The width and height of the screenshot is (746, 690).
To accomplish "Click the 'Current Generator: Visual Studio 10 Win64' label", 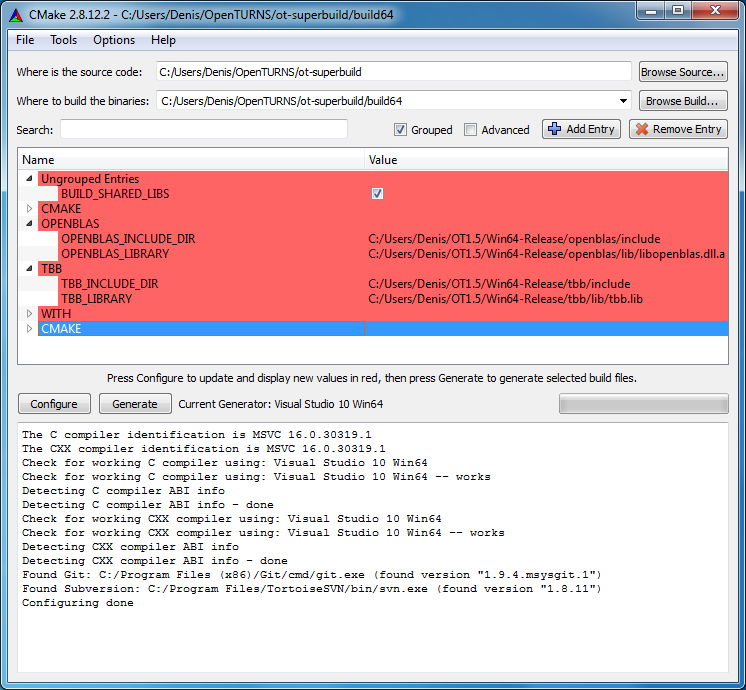I will click(281, 404).
